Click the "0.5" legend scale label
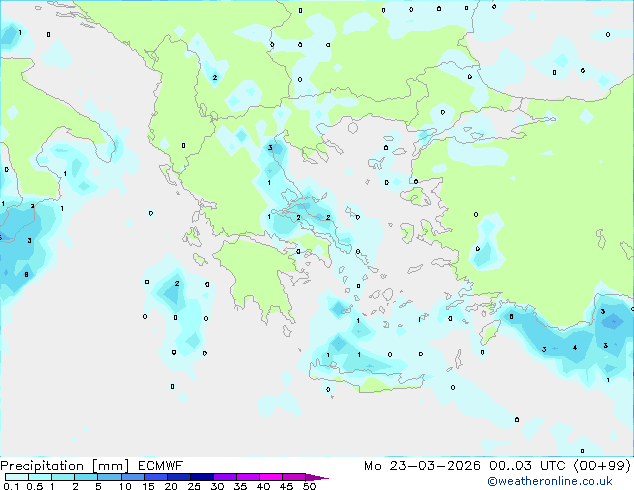This screenshot has width=634, height=490. pyautogui.click(x=35, y=486)
